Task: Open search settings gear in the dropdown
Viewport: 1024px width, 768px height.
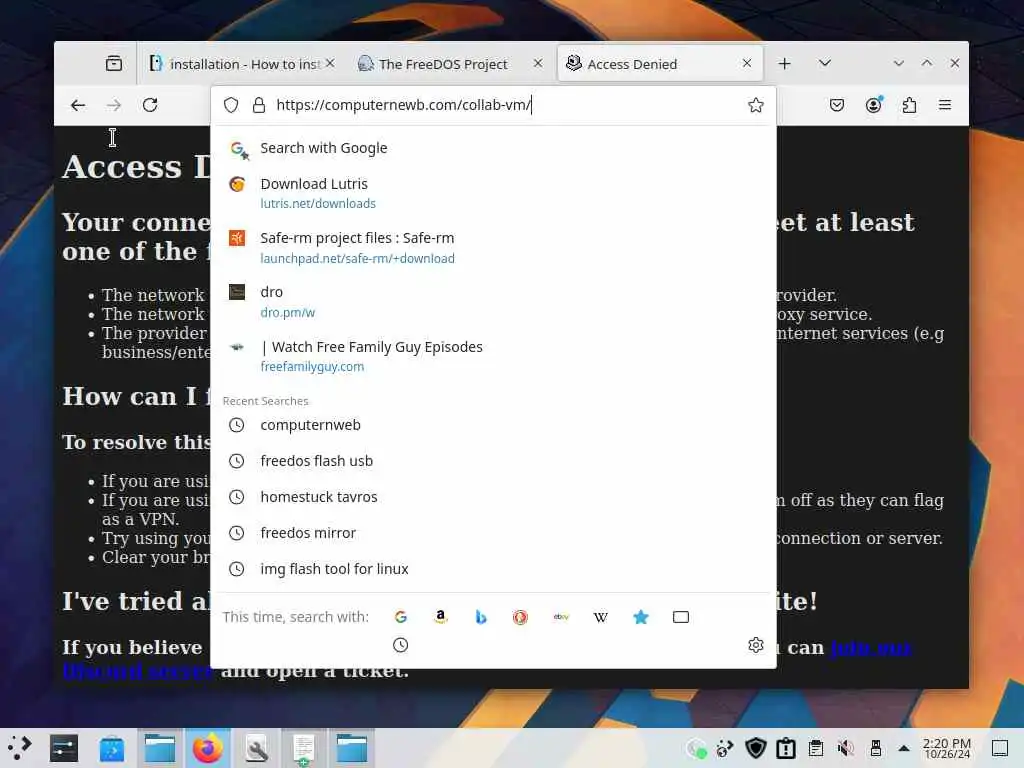Action: [x=756, y=645]
